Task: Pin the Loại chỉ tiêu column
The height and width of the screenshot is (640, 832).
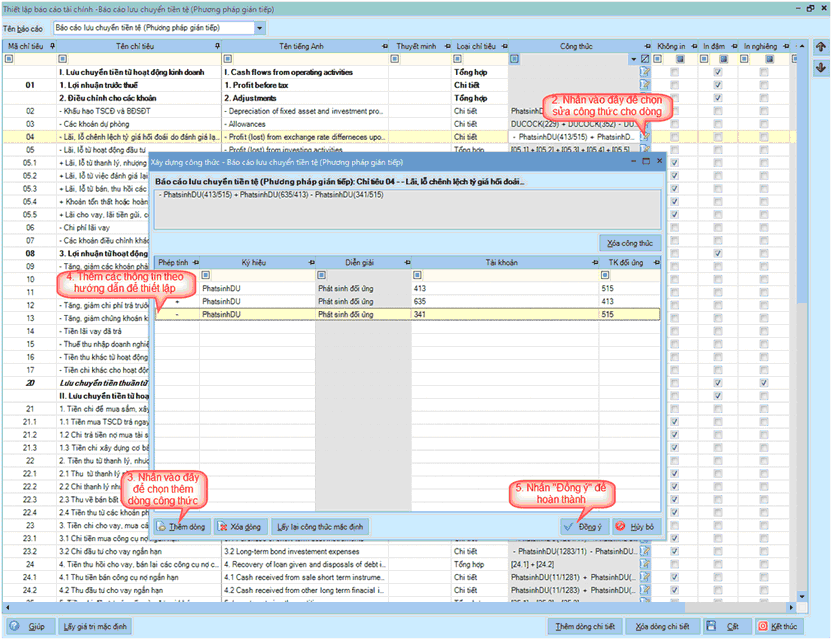Action: (x=504, y=46)
